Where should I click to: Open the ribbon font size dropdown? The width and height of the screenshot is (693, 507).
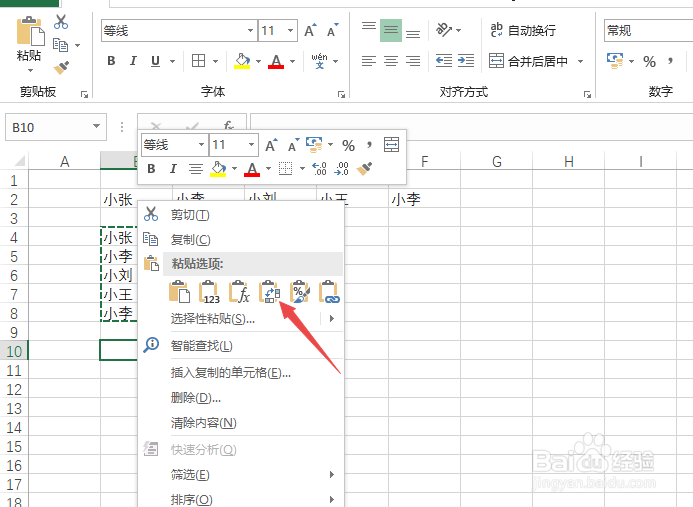tap(290, 30)
